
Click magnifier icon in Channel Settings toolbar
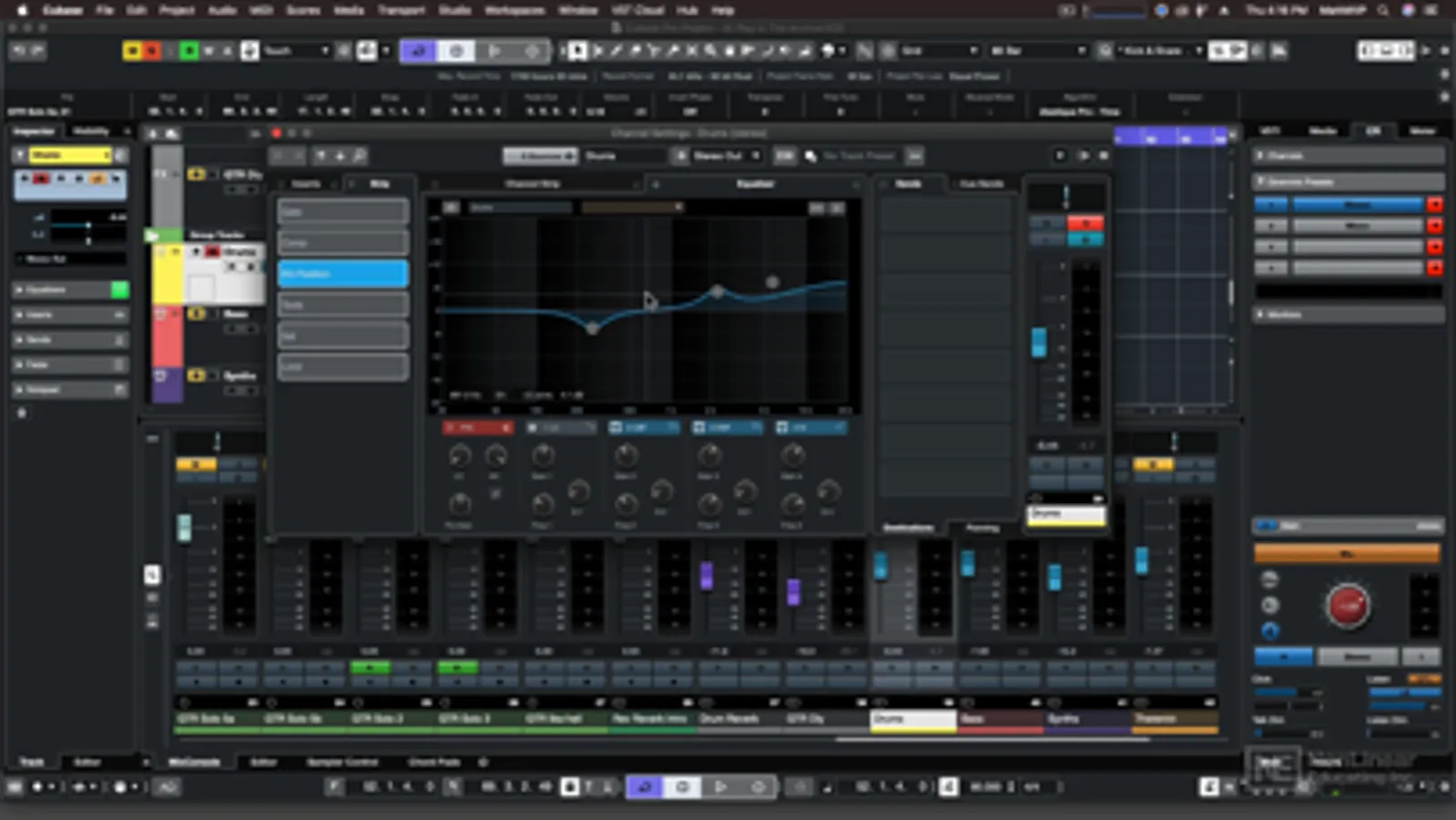tap(360, 157)
